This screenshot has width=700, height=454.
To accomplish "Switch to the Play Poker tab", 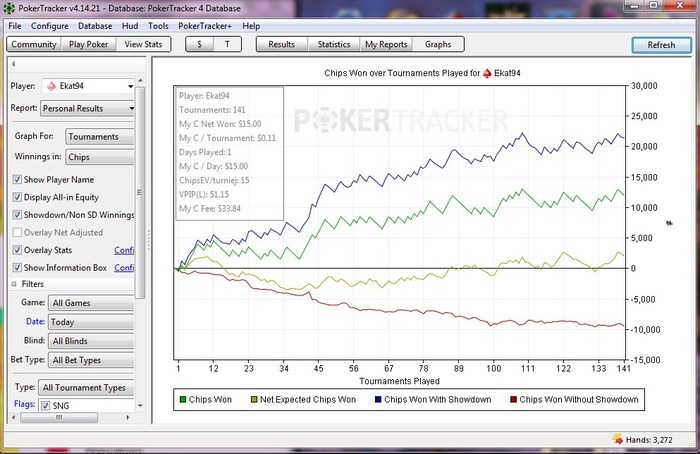I will coord(88,44).
